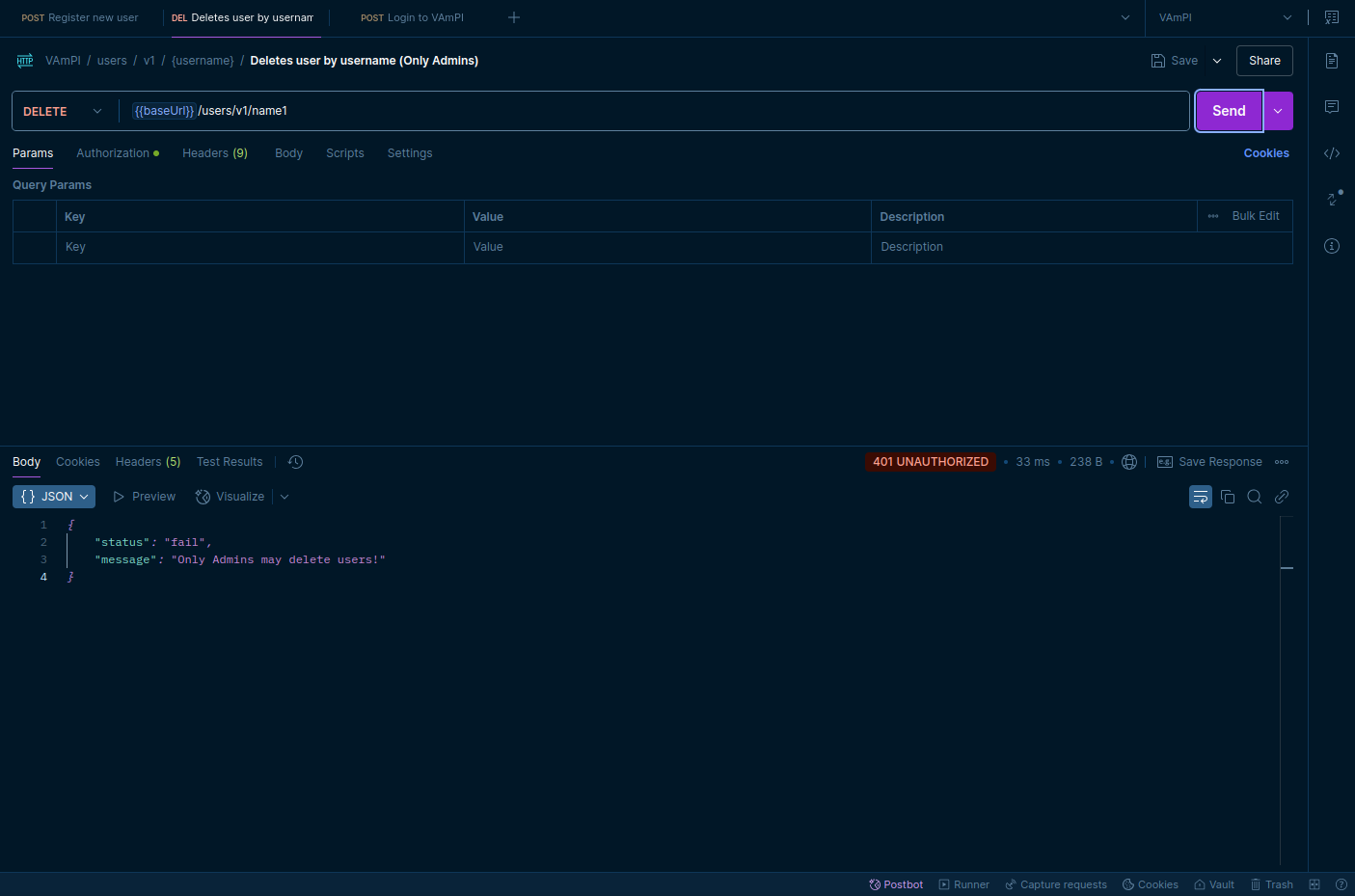1355x896 pixels.
Task: Open the DELETE method dropdown
Action: coord(63,111)
